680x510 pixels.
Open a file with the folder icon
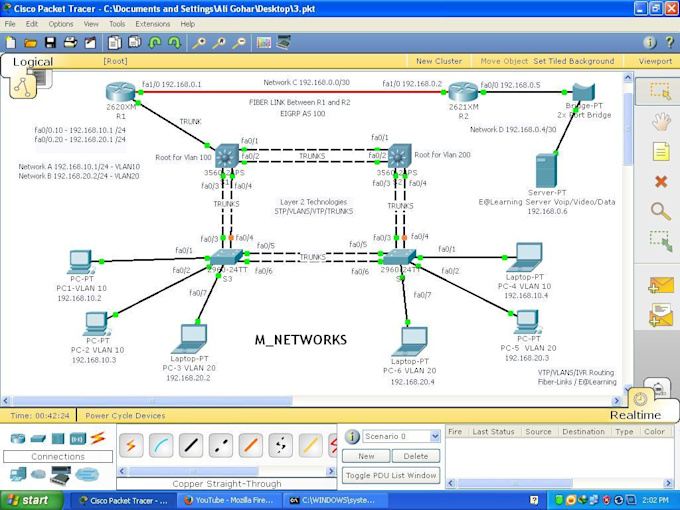pos(30,42)
